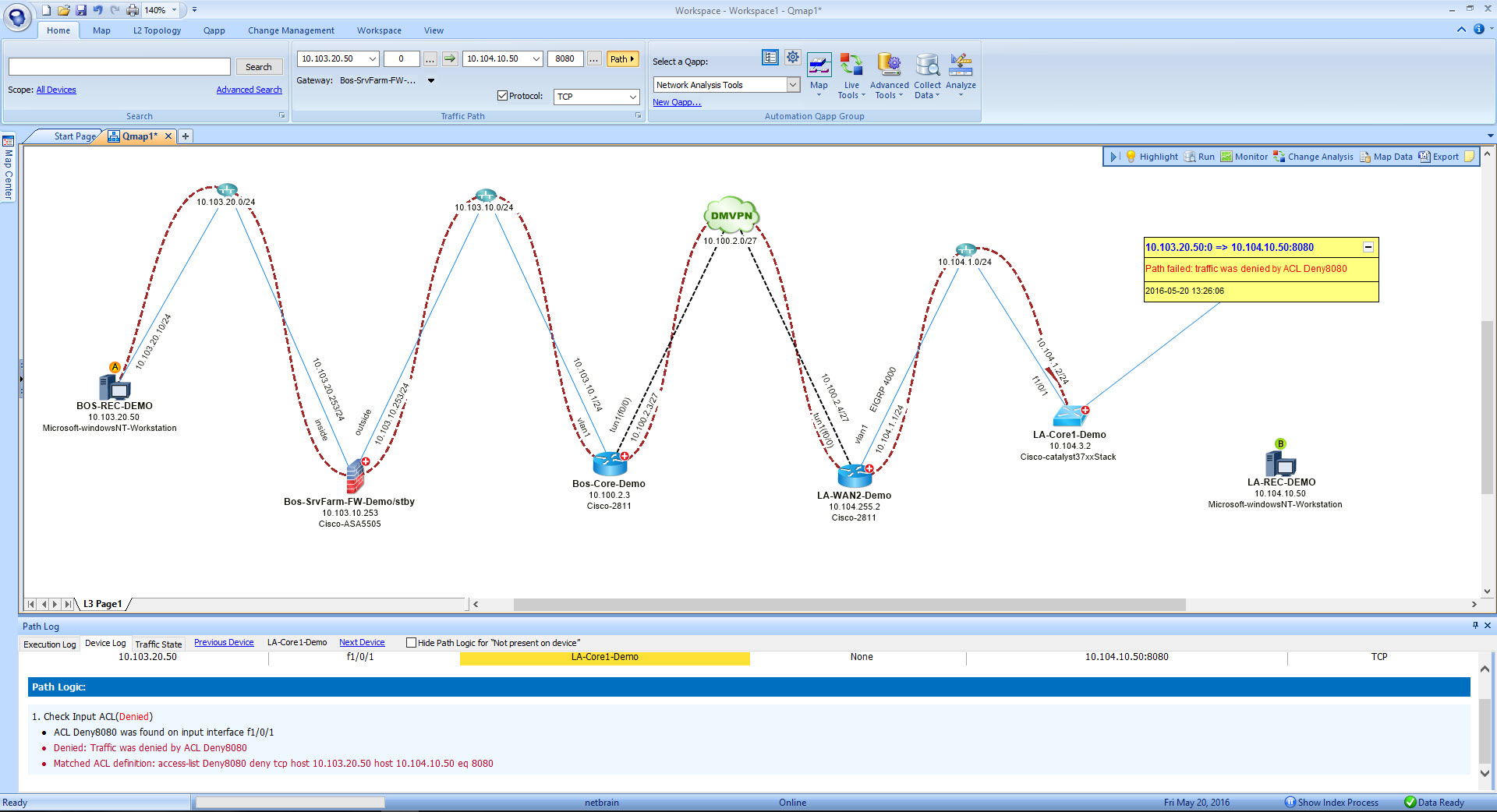
Task: Collapse the yellow path result note
Action: tap(1368, 247)
